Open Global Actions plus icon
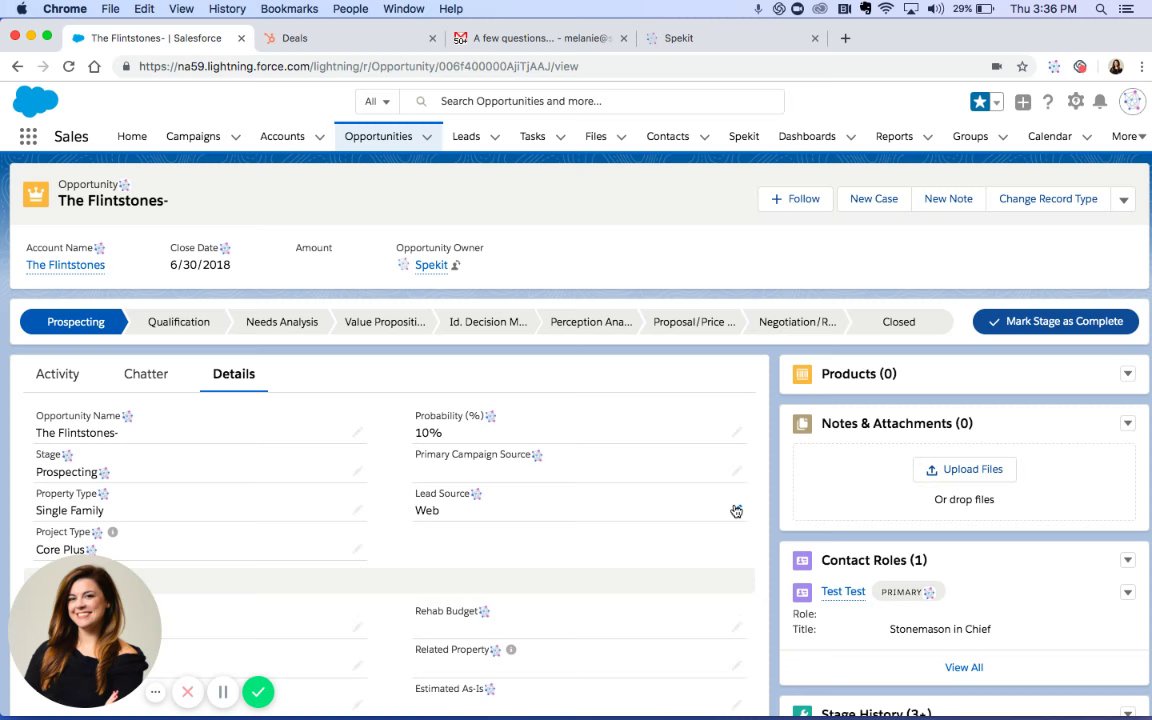Screen dimensions: 1152x720 pyautogui.click(x=1023, y=102)
